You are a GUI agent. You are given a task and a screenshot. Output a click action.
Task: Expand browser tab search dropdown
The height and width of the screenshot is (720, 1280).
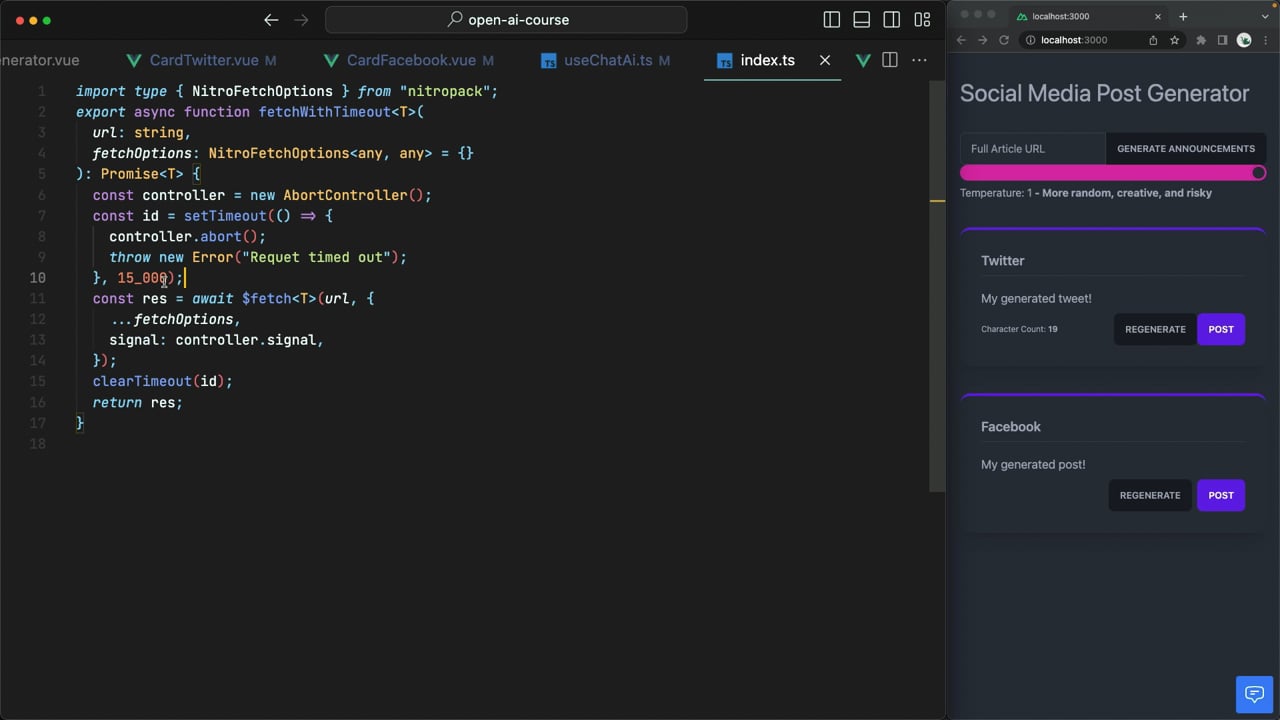tap(1266, 16)
